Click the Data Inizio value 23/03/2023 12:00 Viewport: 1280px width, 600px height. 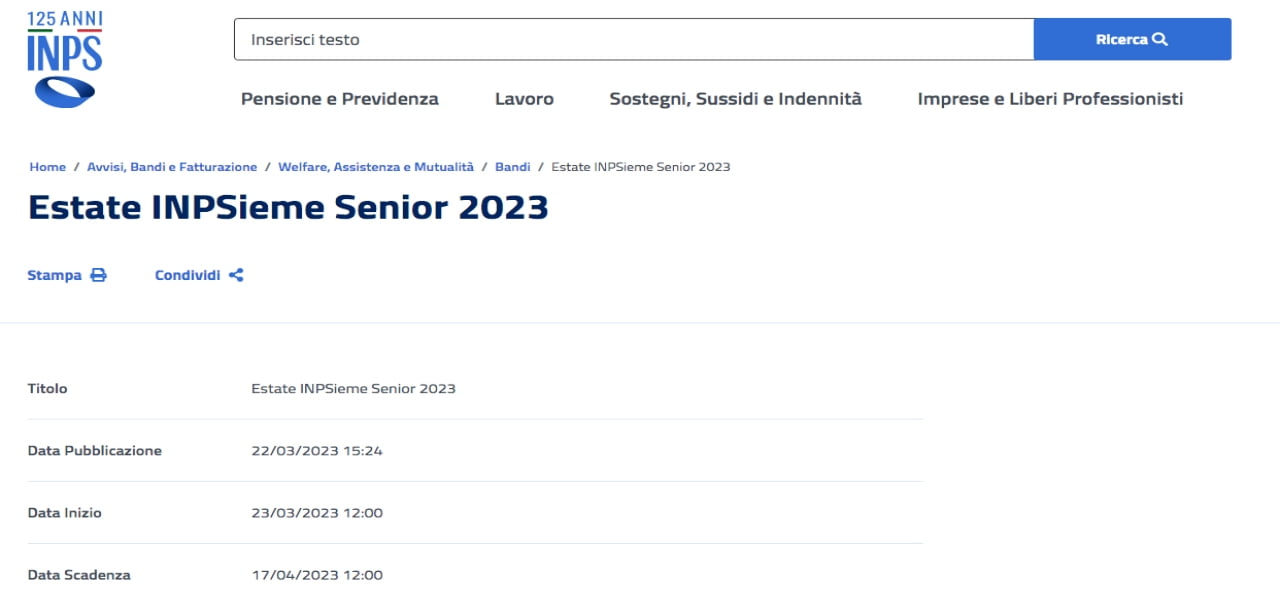317,513
